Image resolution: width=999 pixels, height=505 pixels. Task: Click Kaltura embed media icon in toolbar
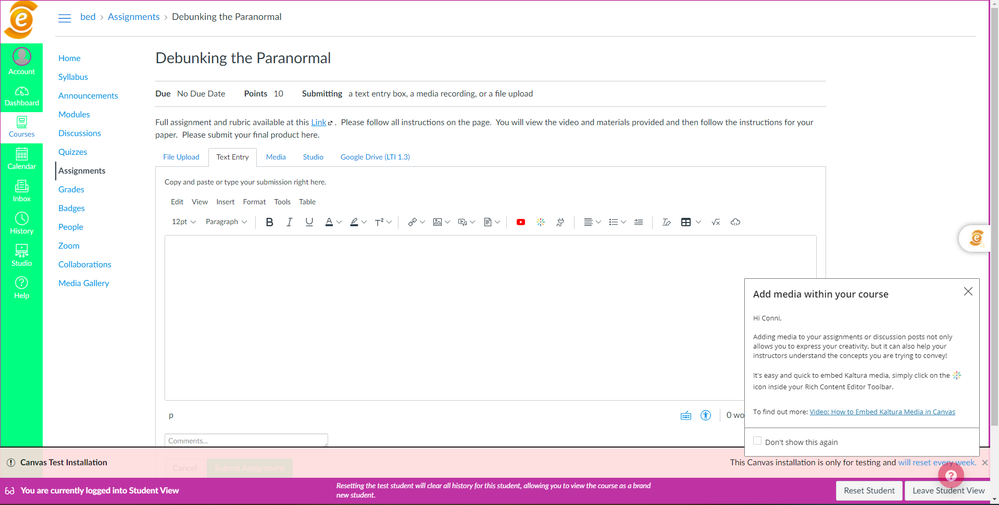[540, 222]
